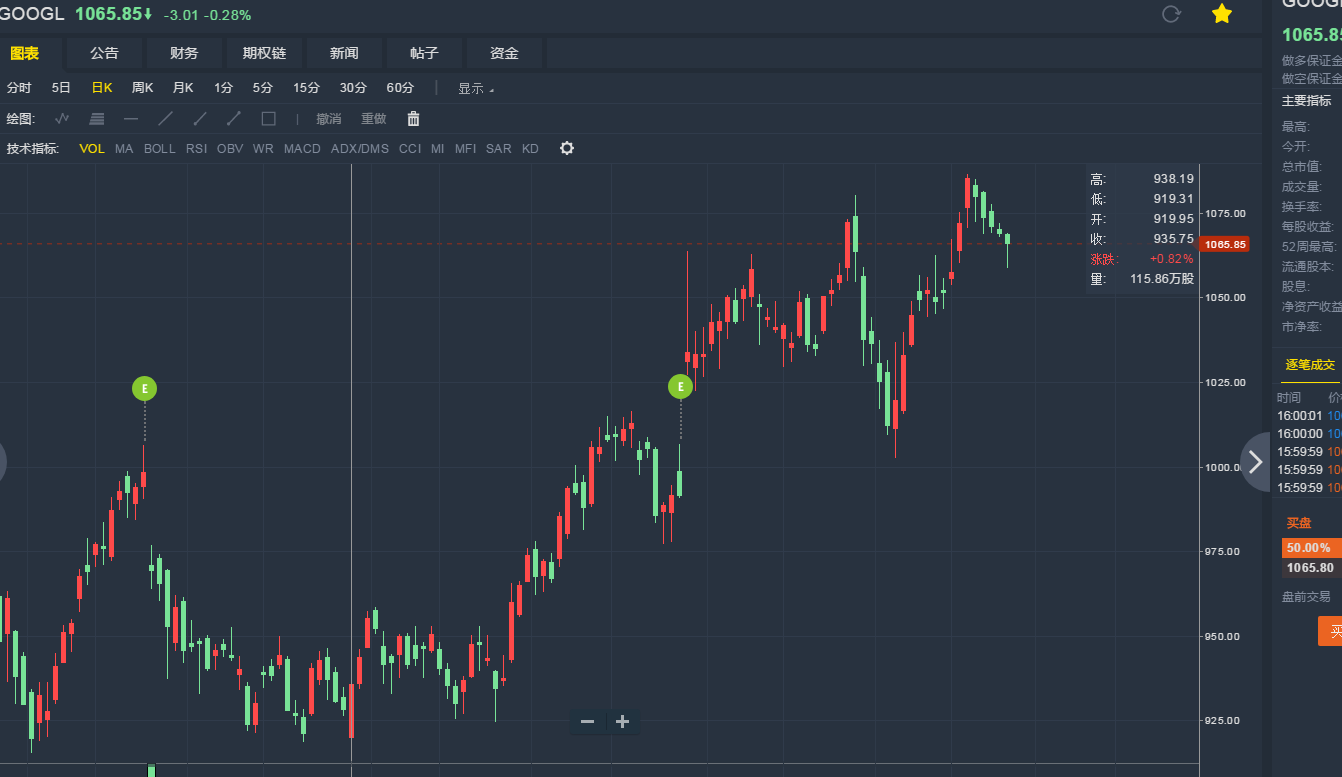Select the parallel lines drawing tool
This screenshot has height=777, width=1342.
pyautogui.click(x=96, y=119)
